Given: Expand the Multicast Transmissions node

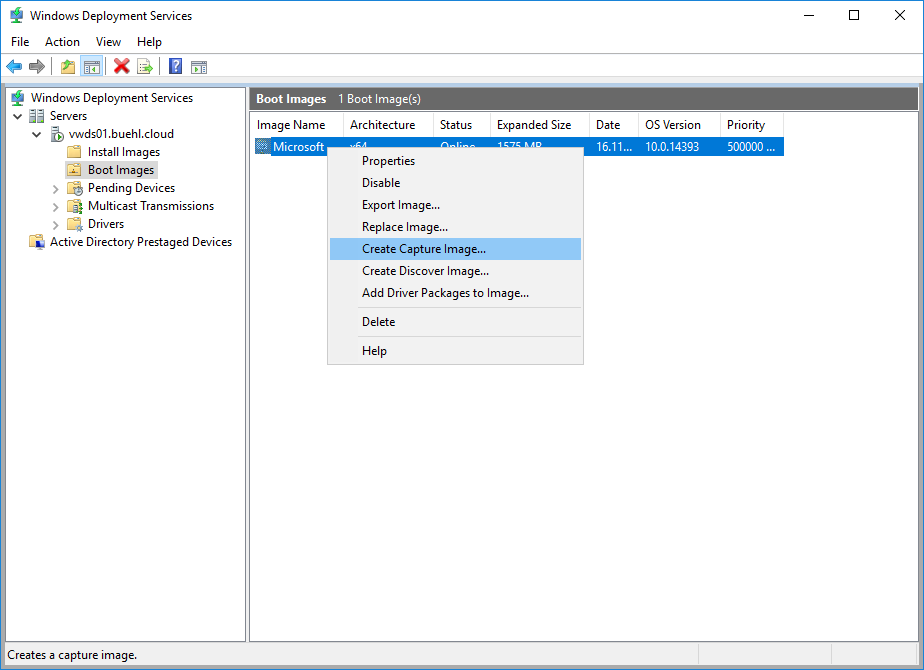Looking at the screenshot, I should pyautogui.click(x=55, y=207).
